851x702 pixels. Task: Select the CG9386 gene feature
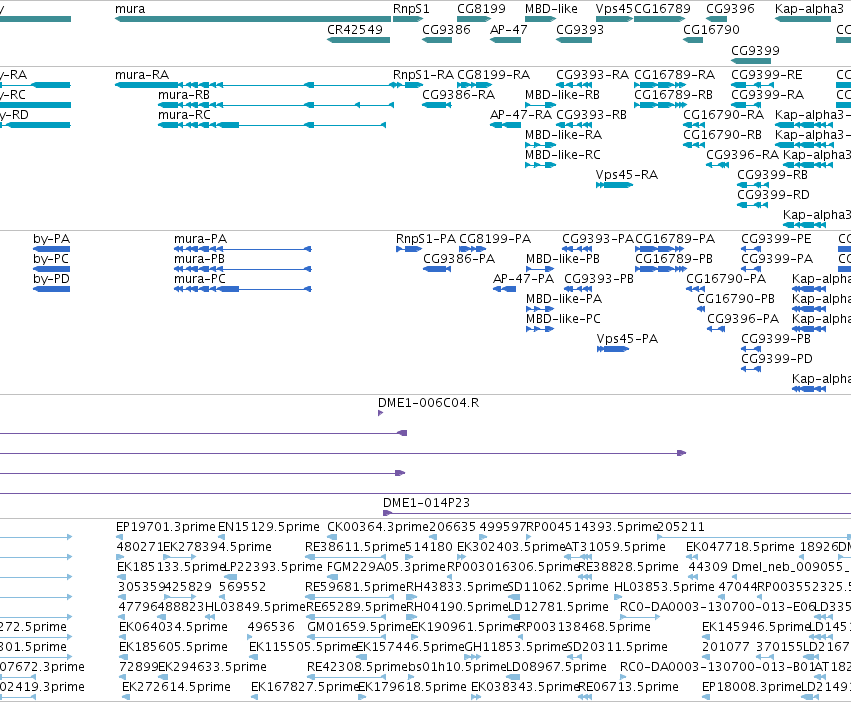(x=437, y=40)
